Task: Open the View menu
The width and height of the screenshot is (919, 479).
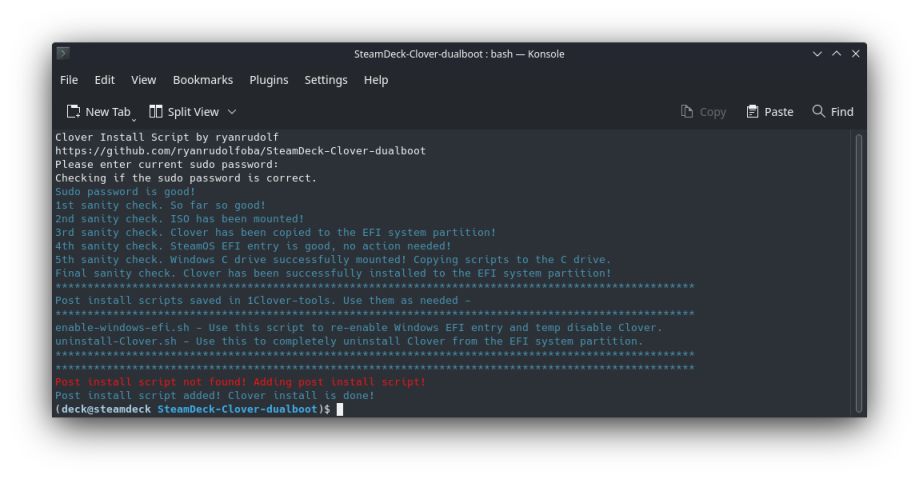Action: pos(144,80)
